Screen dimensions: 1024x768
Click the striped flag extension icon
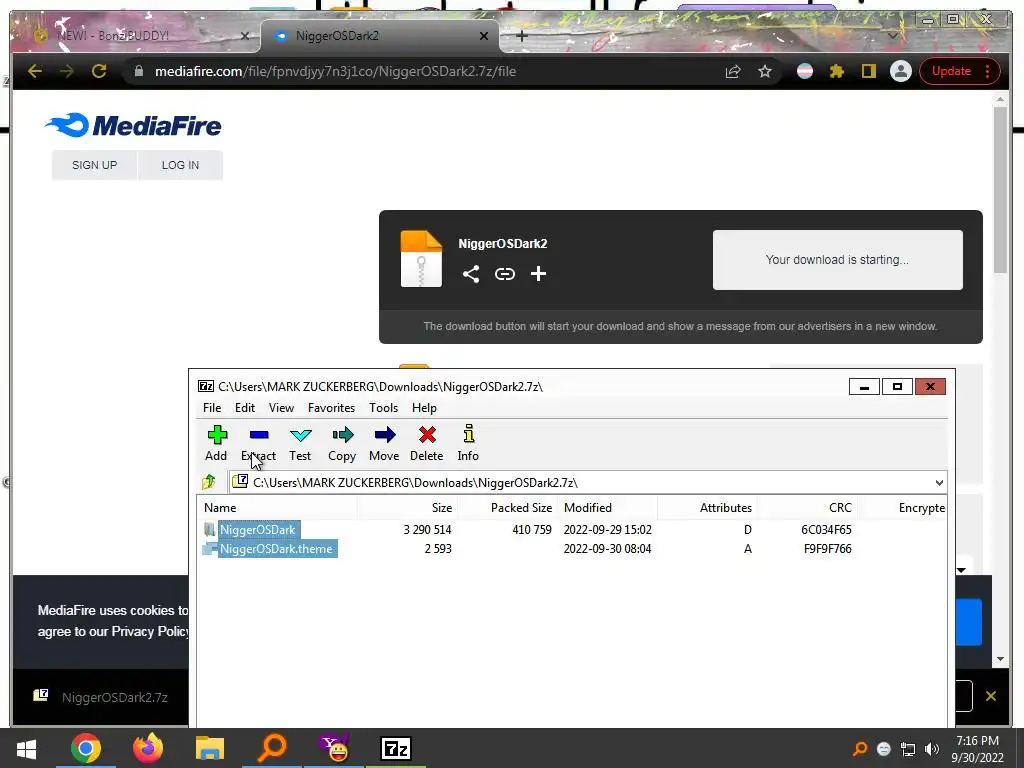click(805, 71)
